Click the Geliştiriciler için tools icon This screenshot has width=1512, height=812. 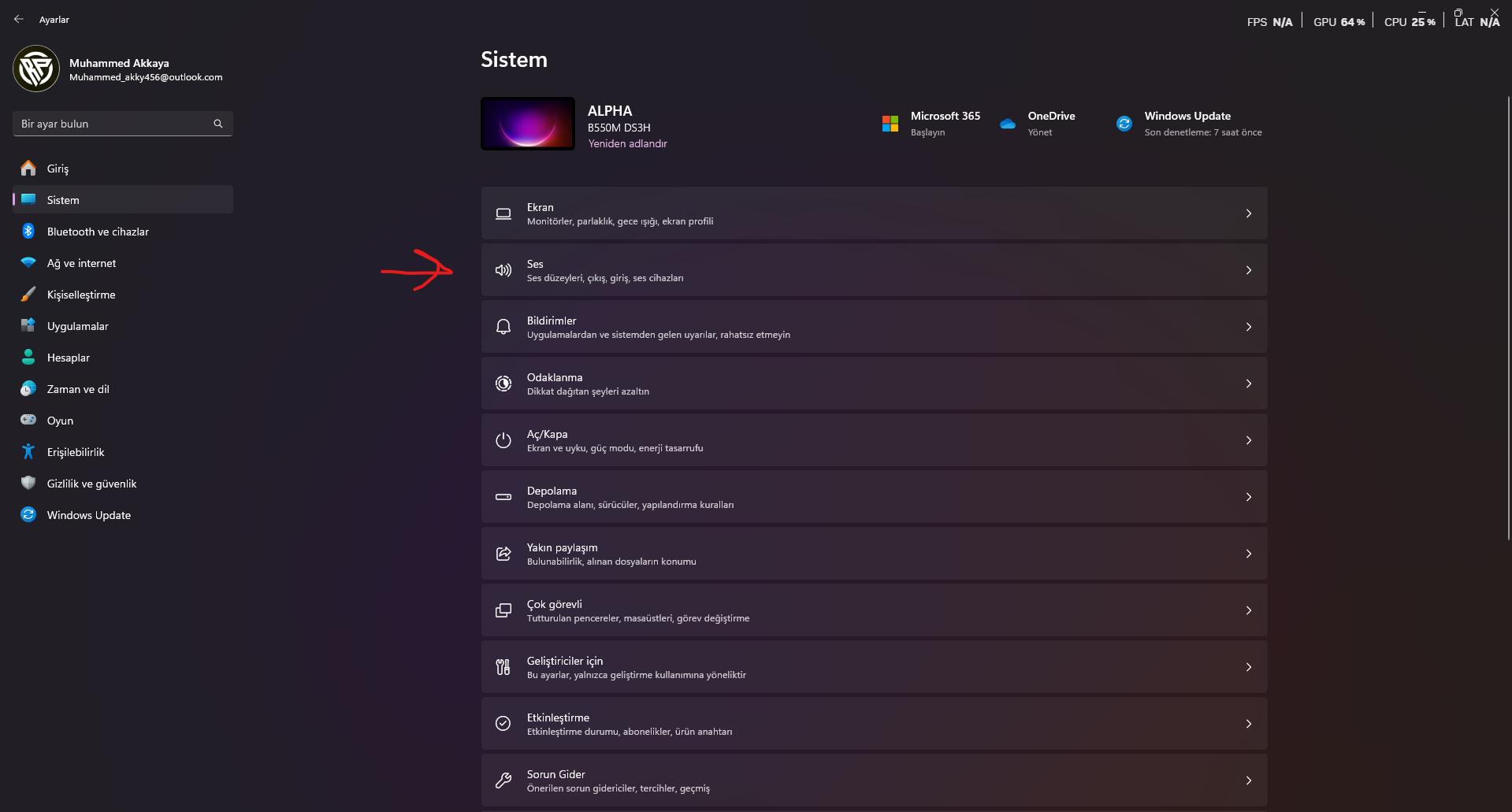pos(503,667)
